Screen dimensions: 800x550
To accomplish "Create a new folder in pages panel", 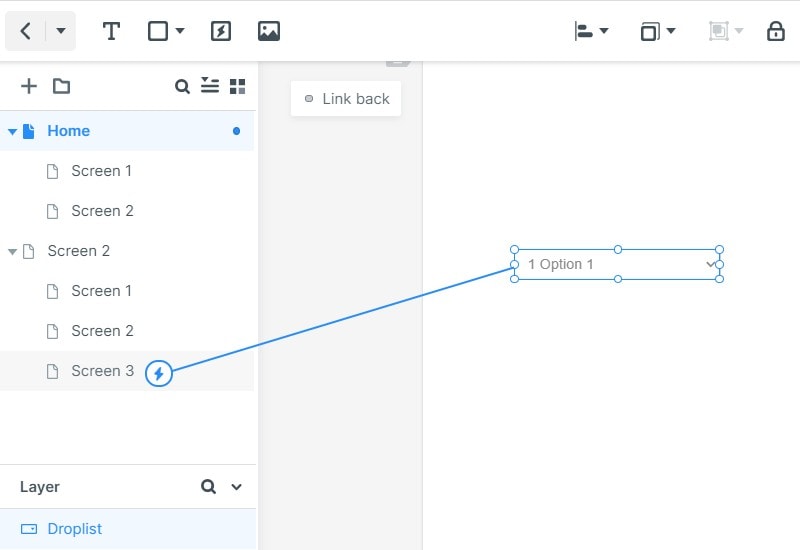I will click(x=61, y=86).
